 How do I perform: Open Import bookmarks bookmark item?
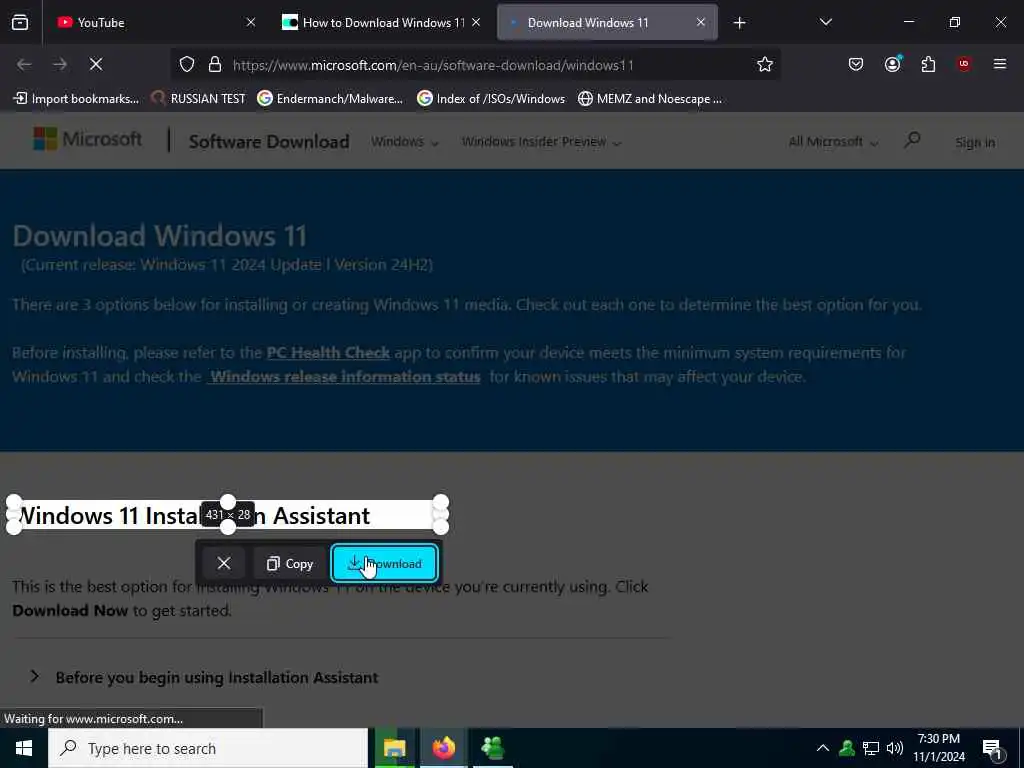[x=76, y=99]
